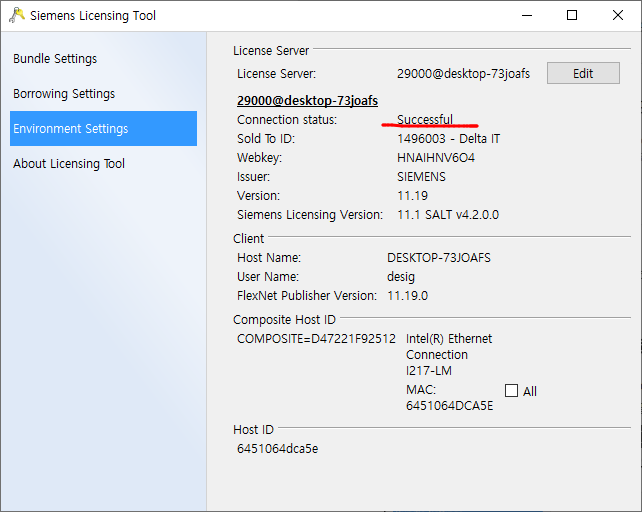Click Siemens Licensing Version 11.1 SALT v4.2.0.0
642x512 pixels.
[448, 215]
